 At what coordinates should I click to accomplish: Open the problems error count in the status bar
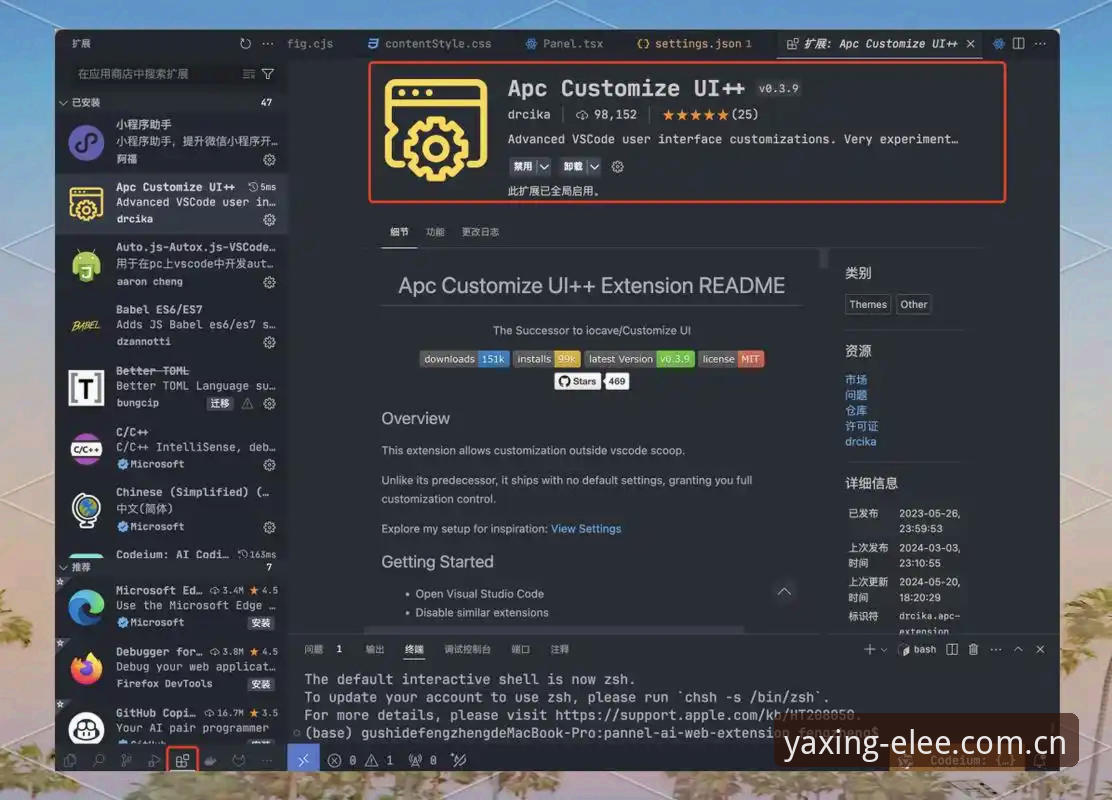click(x=342, y=760)
